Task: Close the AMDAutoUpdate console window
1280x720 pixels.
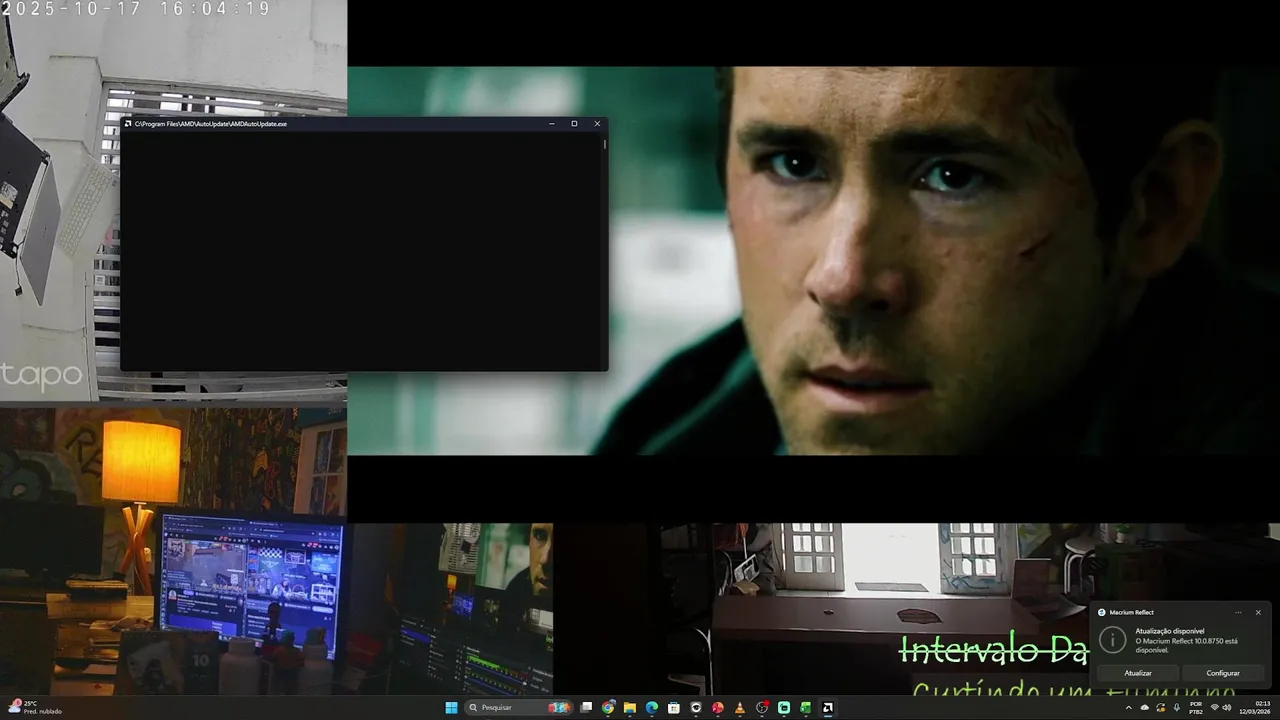Action: click(597, 124)
